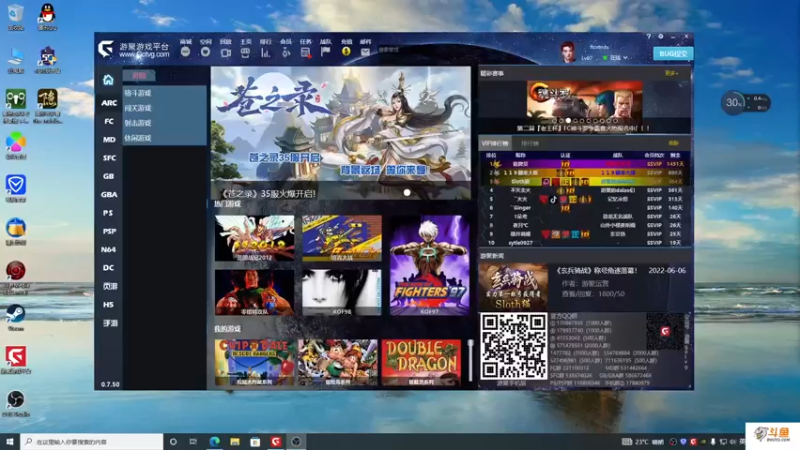Click the scrollbar in 我的游戏 section
Image resolution: width=800 pixels, height=450 pixels.
pyautogui.click(x=470, y=360)
